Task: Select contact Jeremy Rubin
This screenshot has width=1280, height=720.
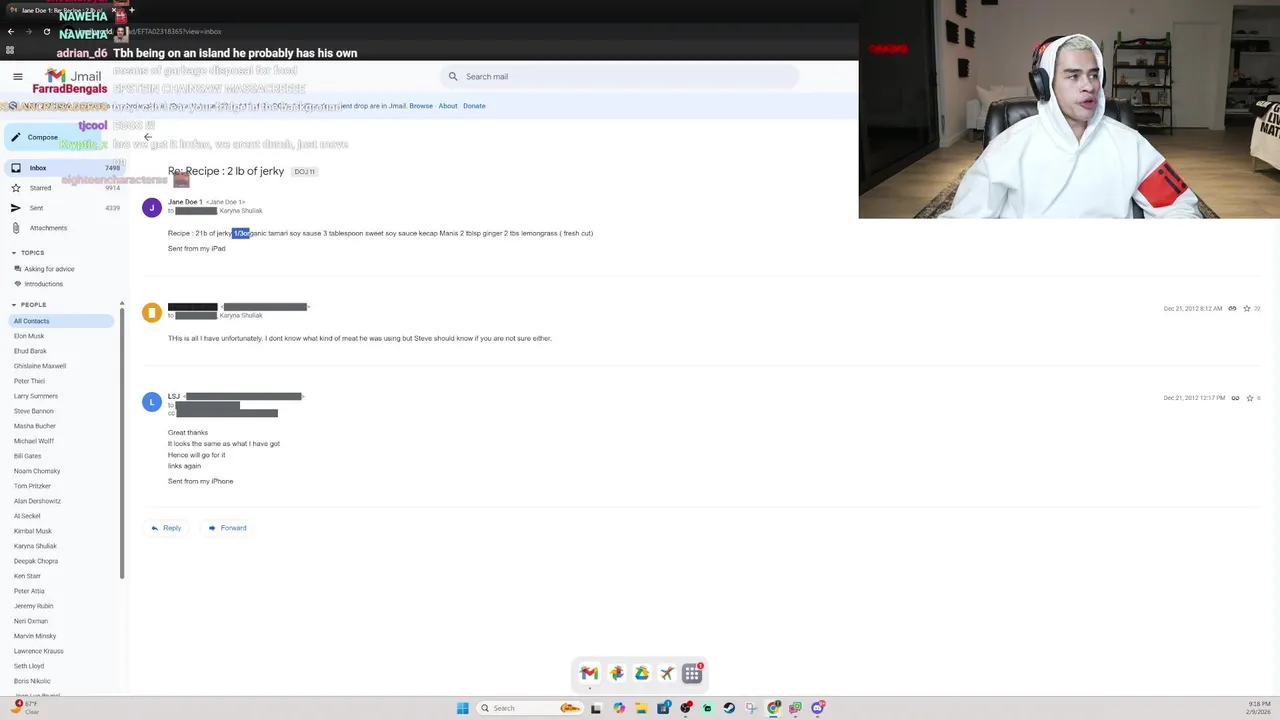Action: click(x=33, y=606)
